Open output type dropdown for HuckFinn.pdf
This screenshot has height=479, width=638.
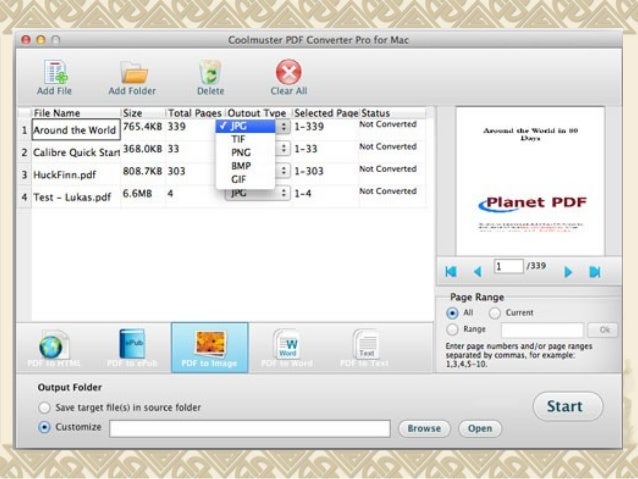coord(284,171)
